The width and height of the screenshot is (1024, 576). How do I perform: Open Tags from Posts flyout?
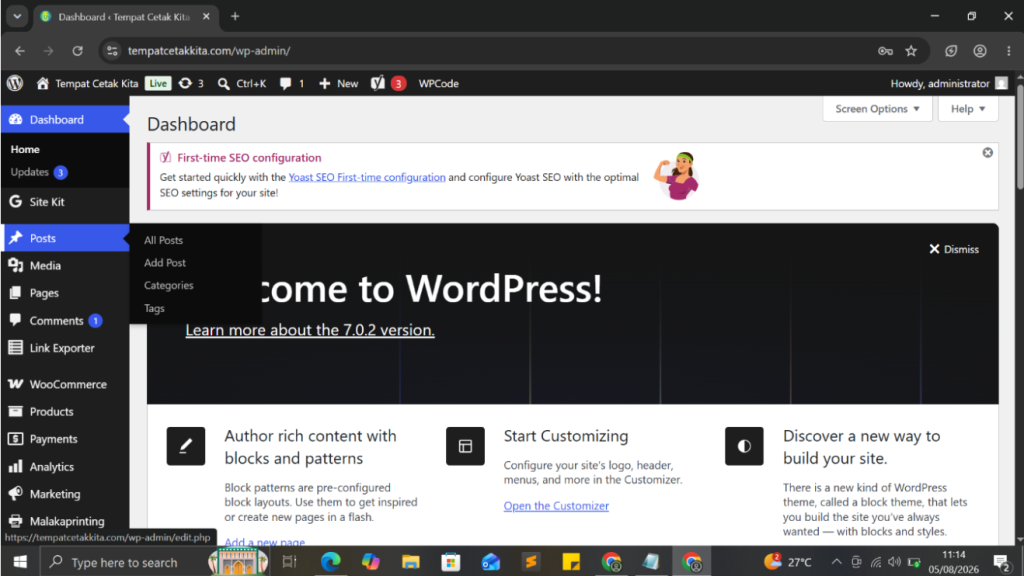pos(154,308)
